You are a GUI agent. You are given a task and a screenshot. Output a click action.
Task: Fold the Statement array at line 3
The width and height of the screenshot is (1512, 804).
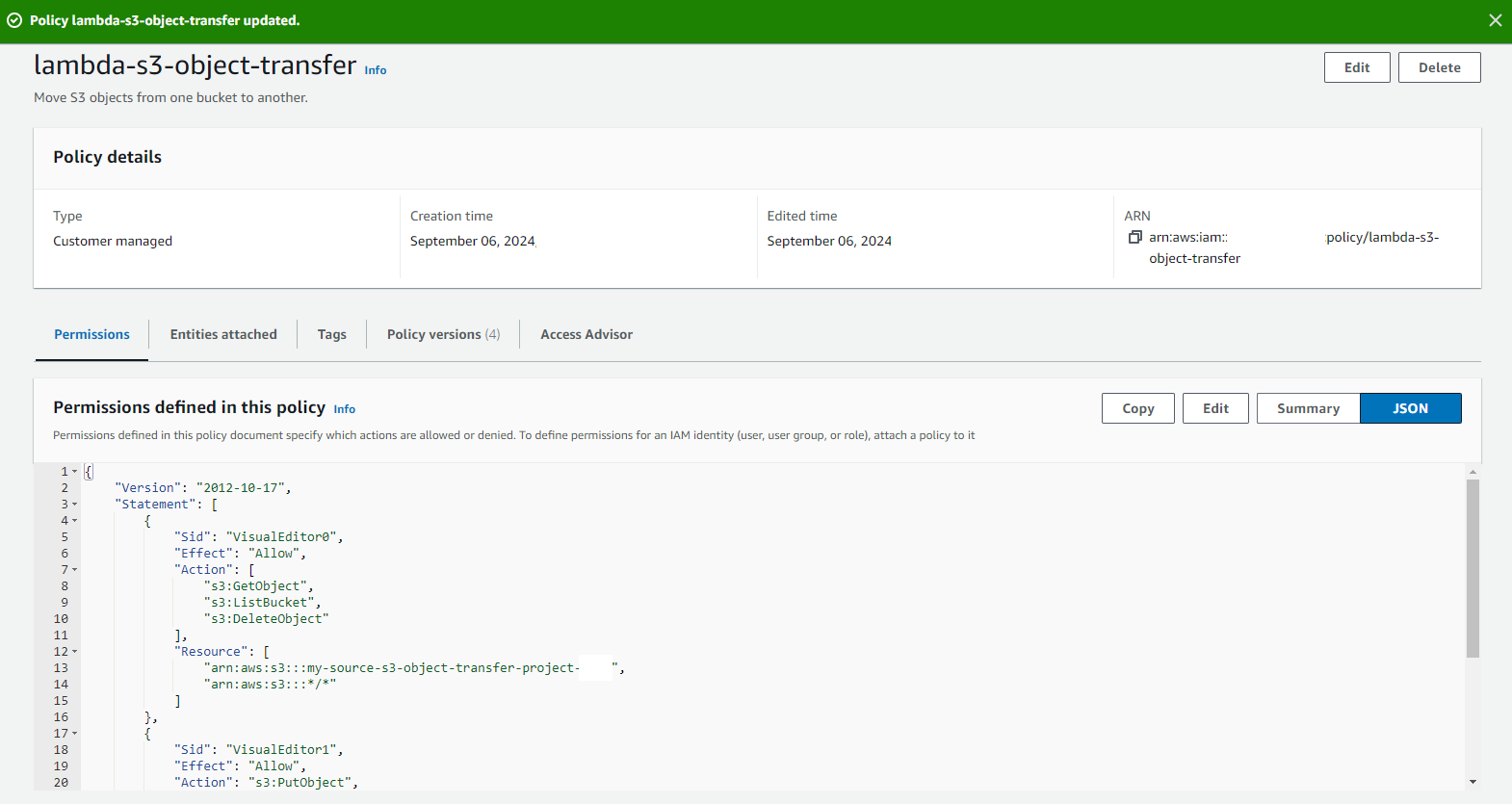[75, 505]
